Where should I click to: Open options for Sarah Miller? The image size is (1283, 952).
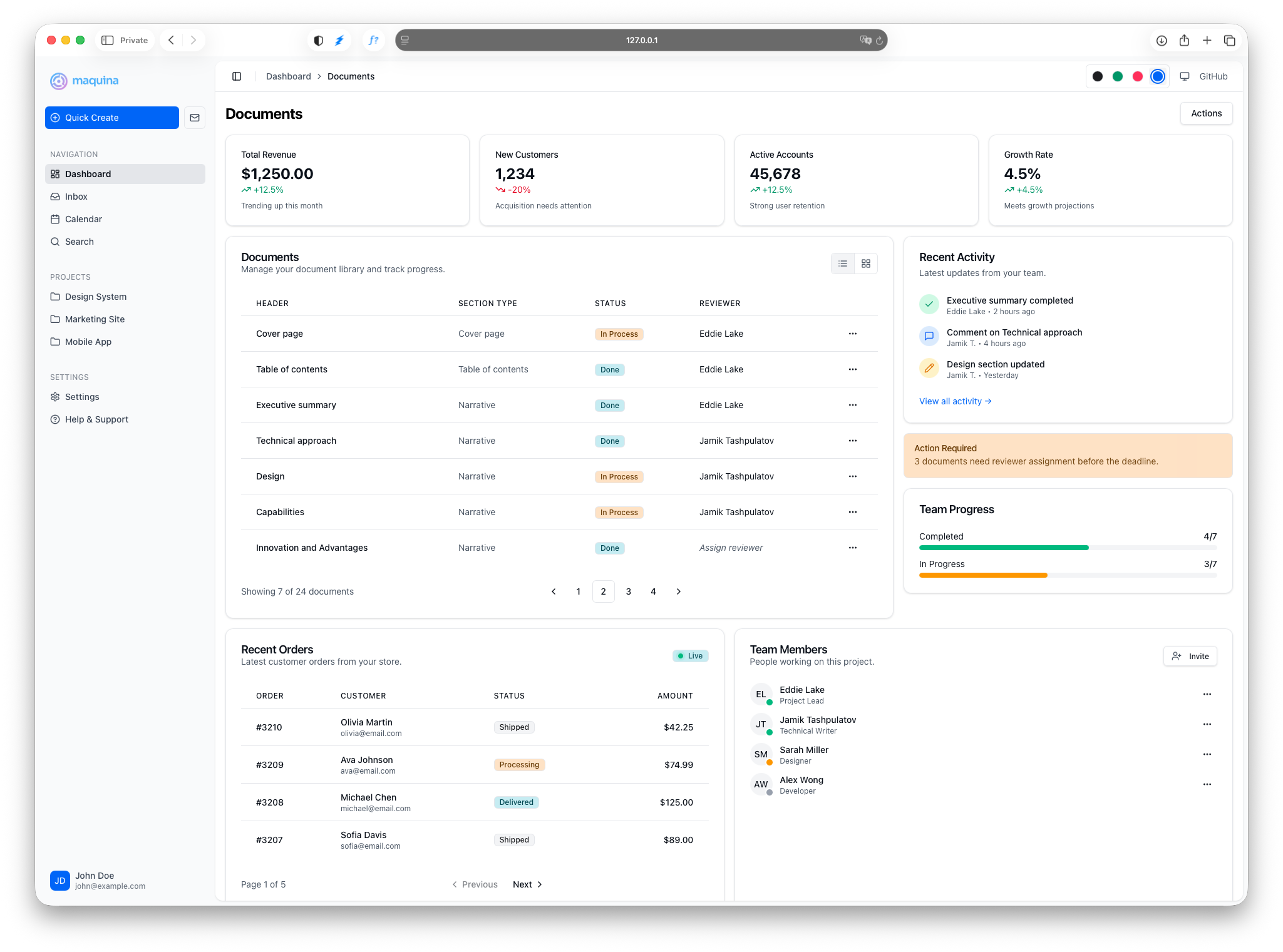1207,754
